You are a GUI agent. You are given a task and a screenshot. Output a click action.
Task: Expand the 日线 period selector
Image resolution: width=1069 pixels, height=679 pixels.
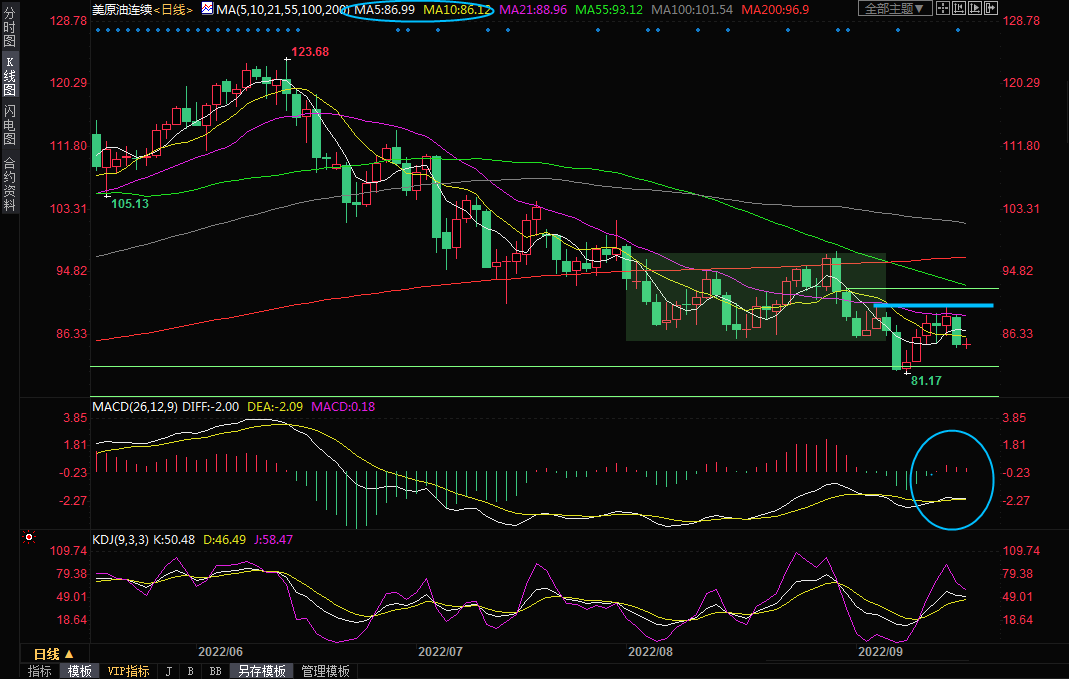54,652
